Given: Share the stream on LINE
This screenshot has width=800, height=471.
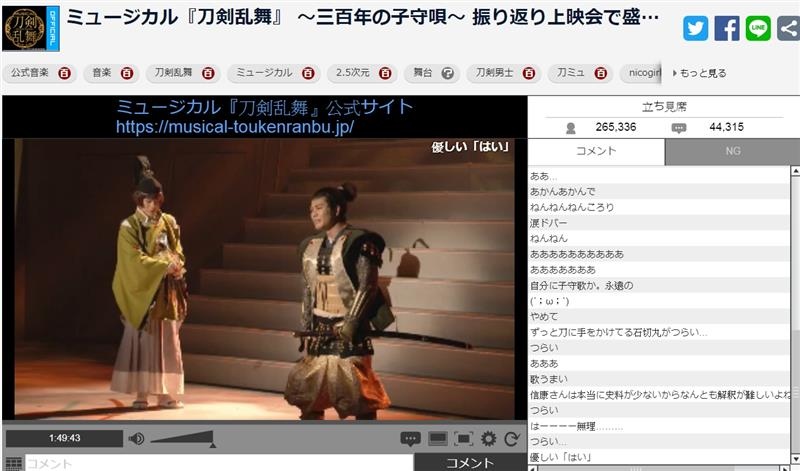Looking at the screenshot, I should 758,28.
